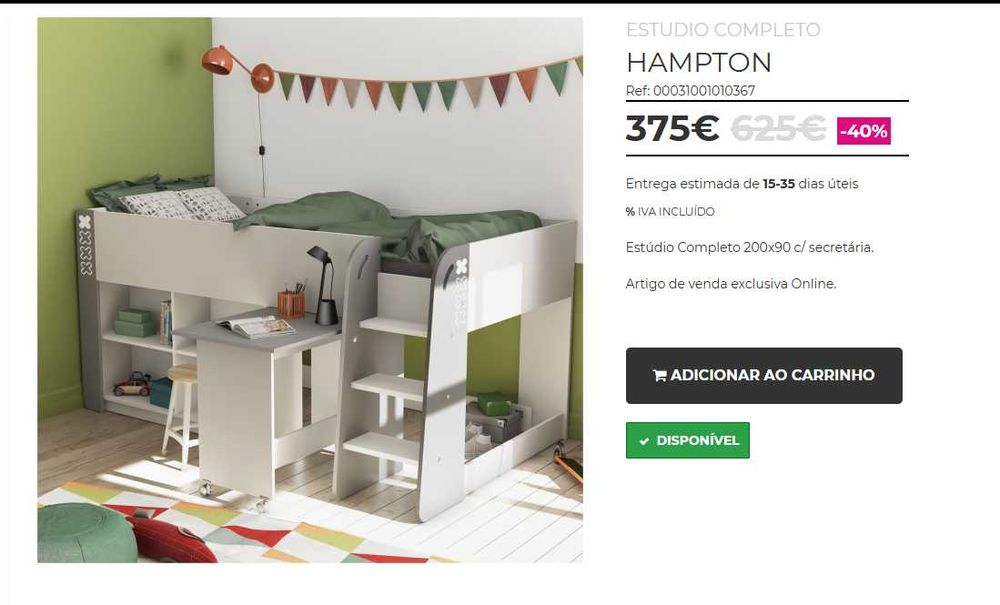1000x605 pixels.
Task: Click the orange wall lamp in the photo
Action: click(x=238, y=68)
